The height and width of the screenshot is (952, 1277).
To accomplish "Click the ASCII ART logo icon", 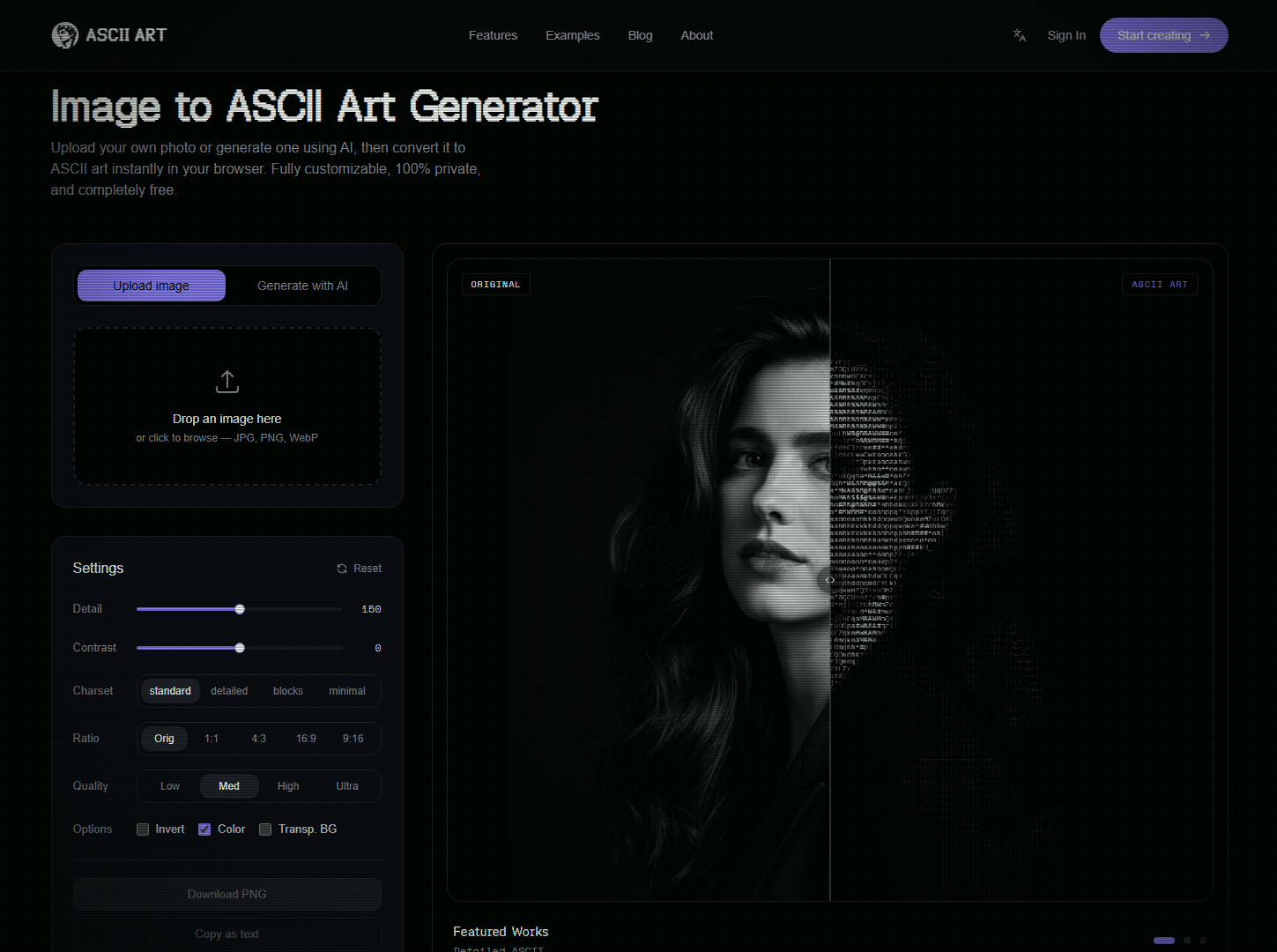I will (x=64, y=35).
